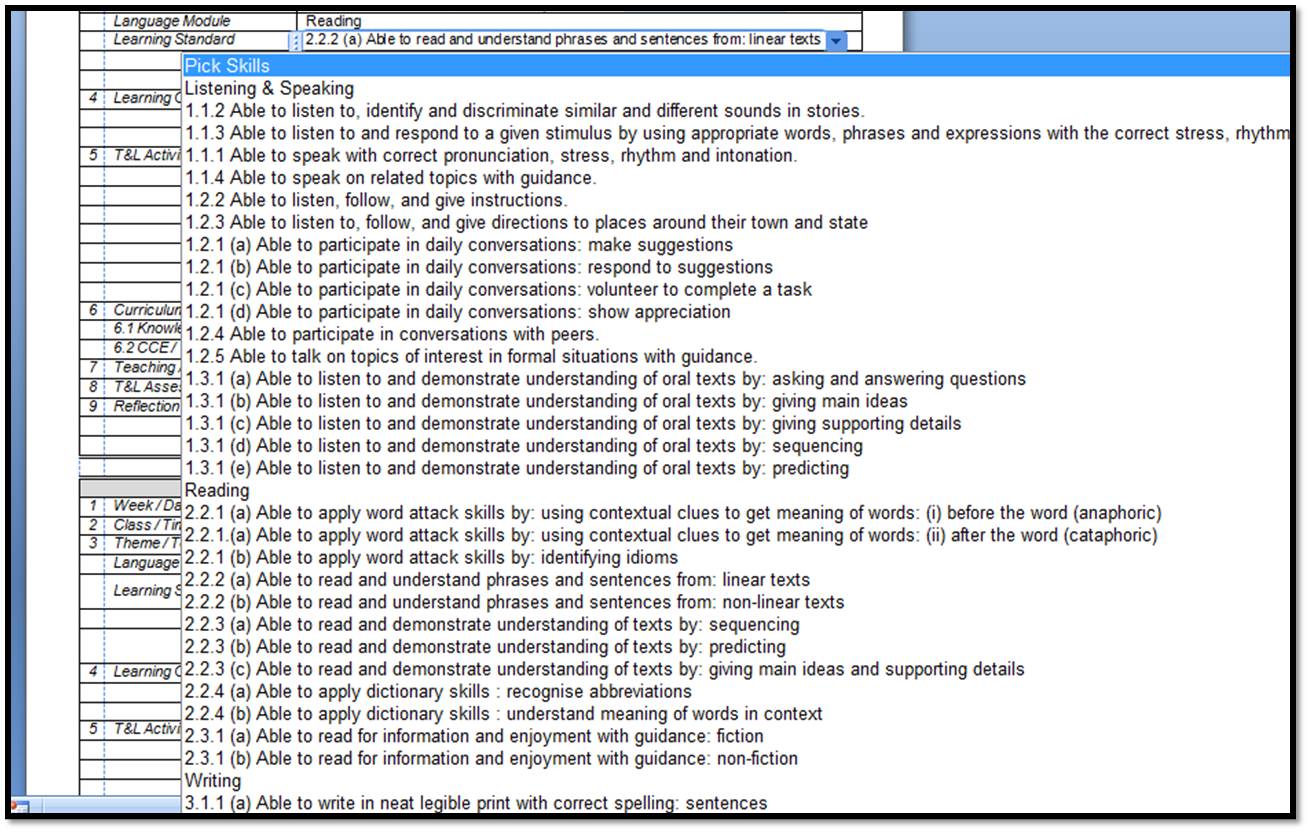Click the row 2 Class / Time label cell
Image resolution: width=1309 pixels, height=832 pixels.
click(x=145, y=525)
